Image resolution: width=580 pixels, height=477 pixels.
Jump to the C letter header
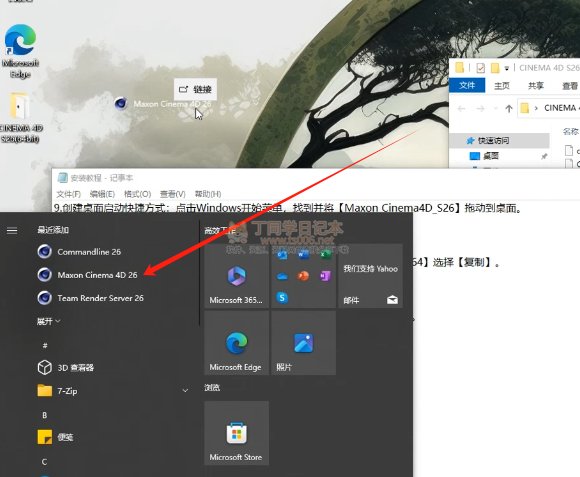pos(44,462)
